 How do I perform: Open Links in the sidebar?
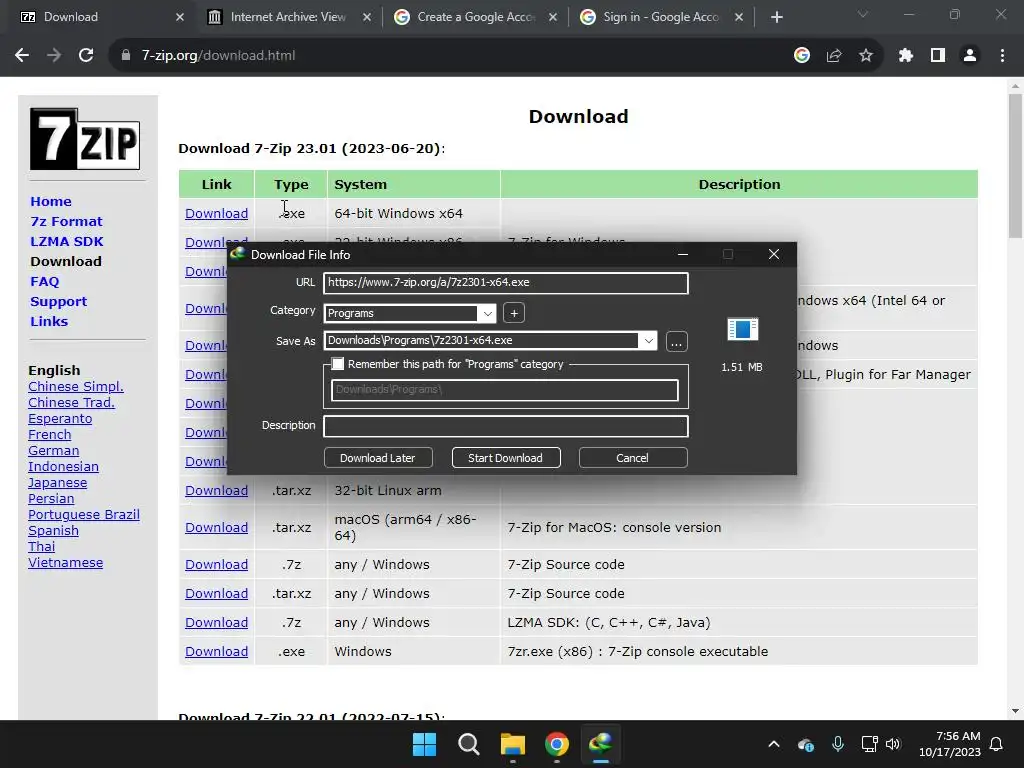point(49,321)
